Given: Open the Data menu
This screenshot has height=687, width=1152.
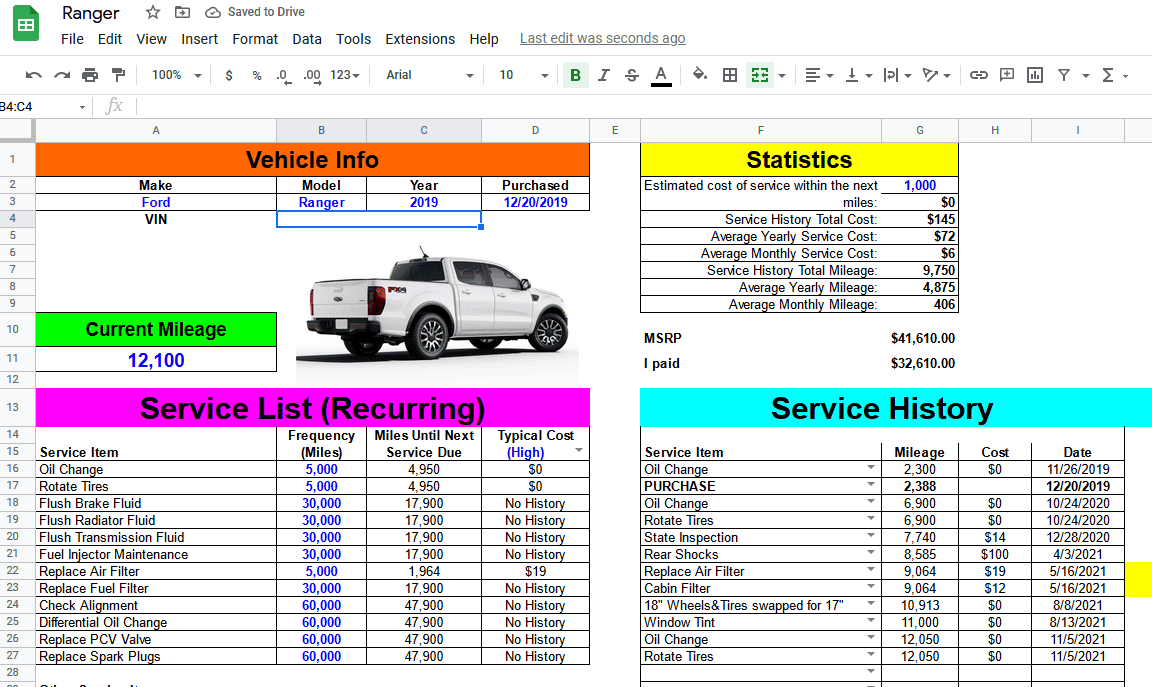Looking at the screenshot, I should coord(306,39).
